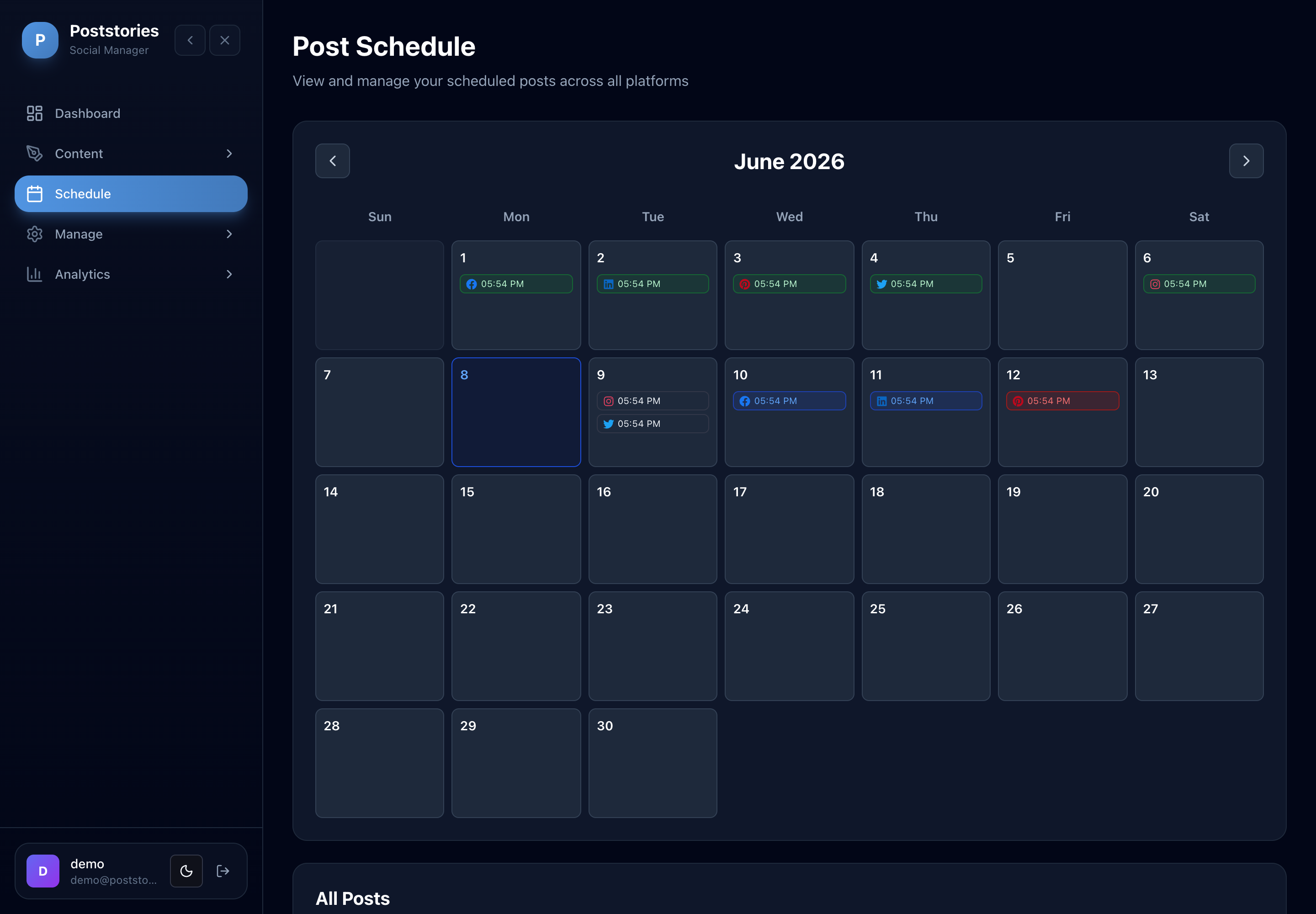
Task: Click Facebook icon on June 10 post
Action: click(x=744, y=401)
